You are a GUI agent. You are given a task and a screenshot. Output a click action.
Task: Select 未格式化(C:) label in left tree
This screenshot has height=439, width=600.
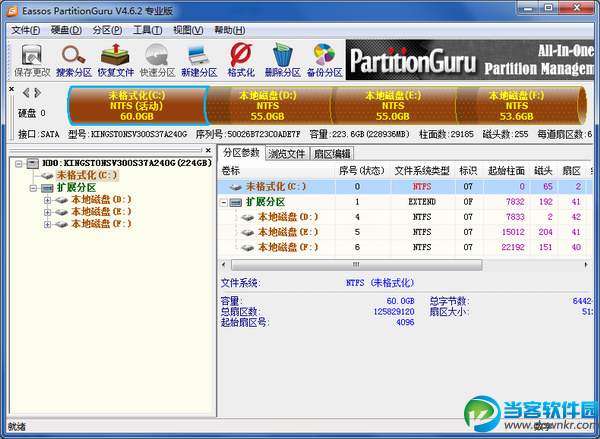87,175
